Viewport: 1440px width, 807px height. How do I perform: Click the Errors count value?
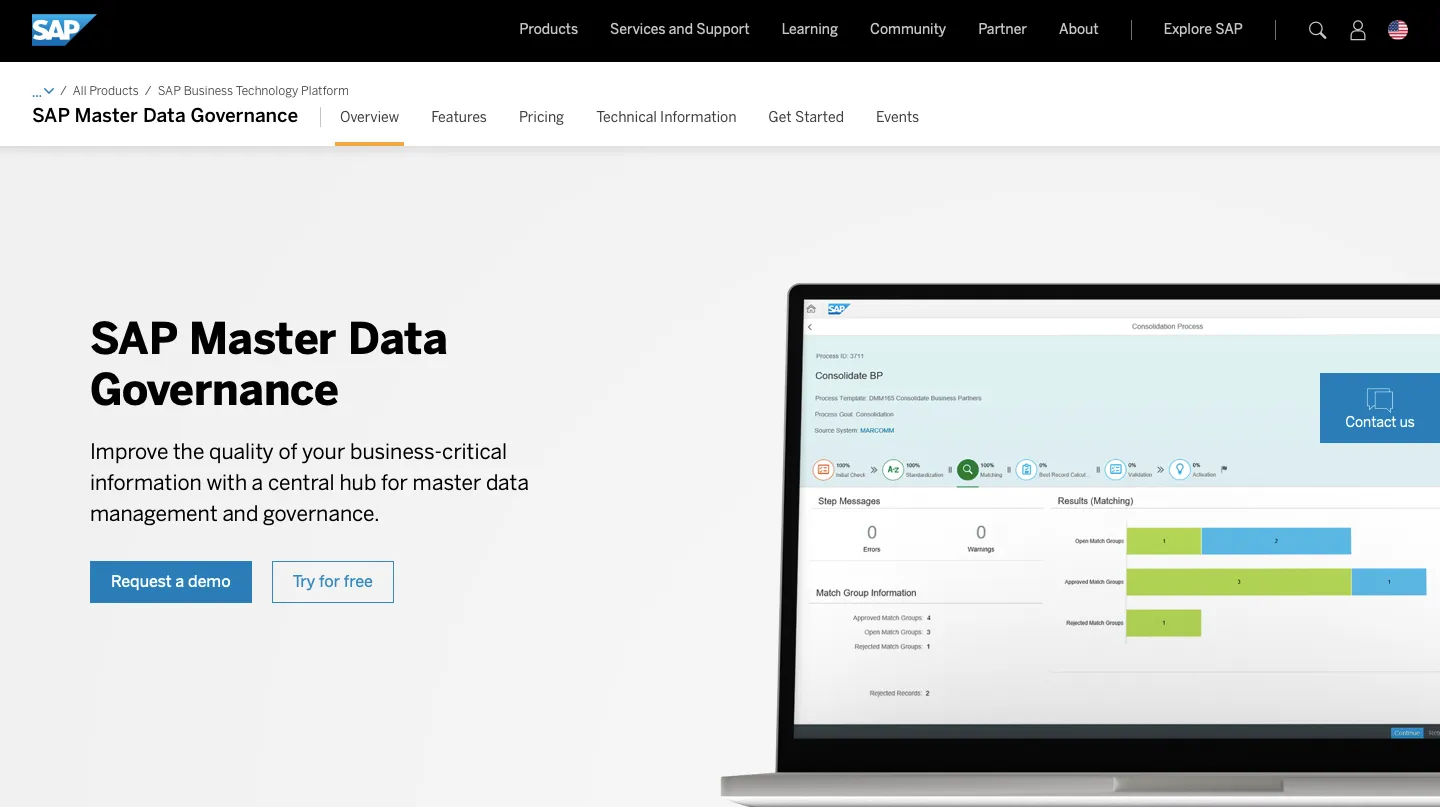[872, 533]
